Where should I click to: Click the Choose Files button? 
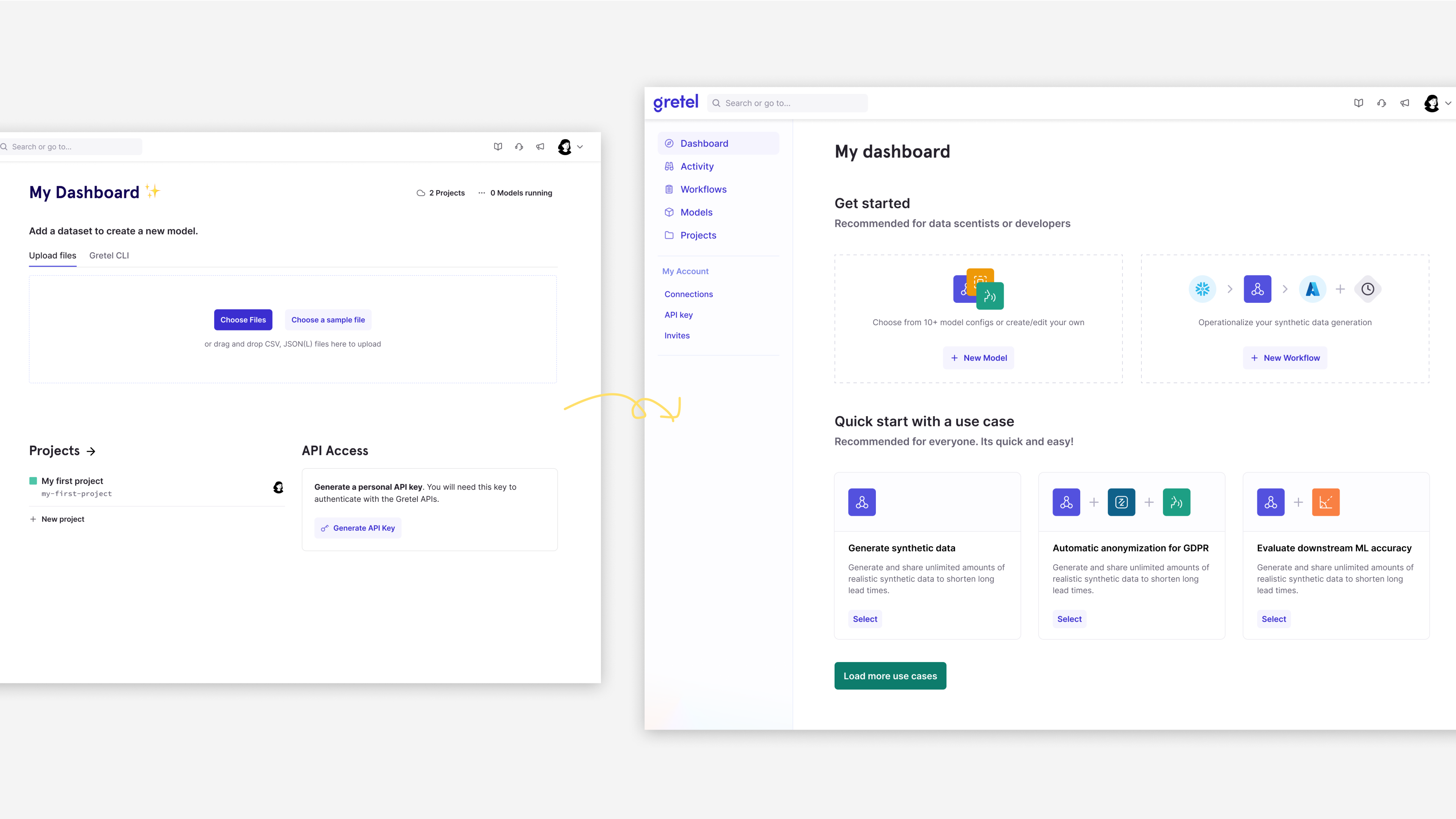(243, 320)
